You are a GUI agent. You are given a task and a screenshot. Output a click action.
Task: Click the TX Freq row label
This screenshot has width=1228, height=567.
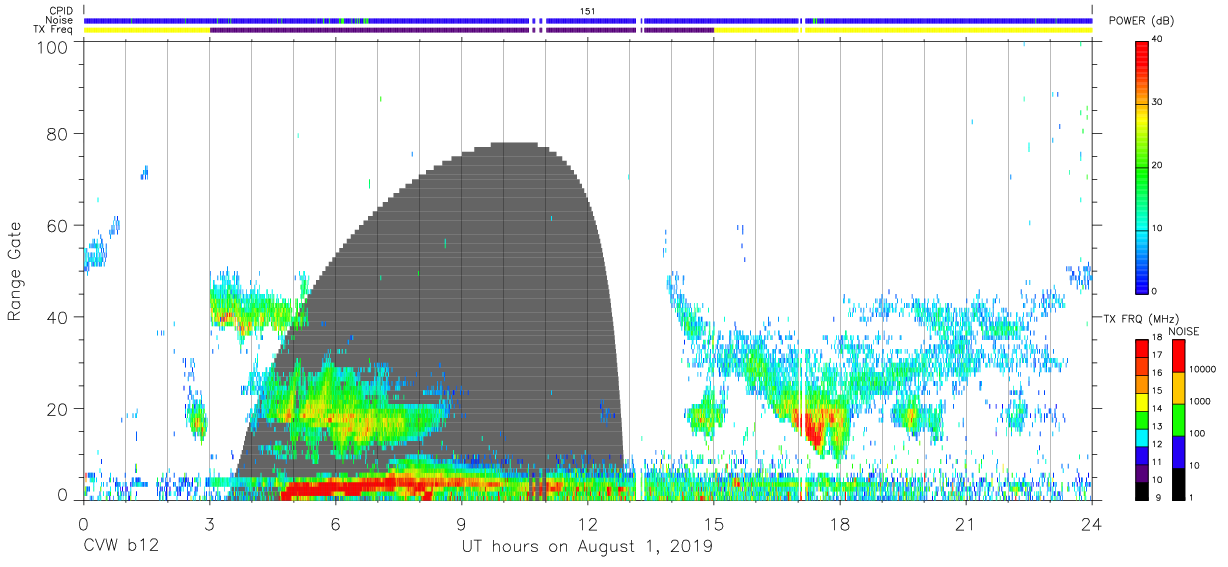pyautogui.click(x=54, y=30)
